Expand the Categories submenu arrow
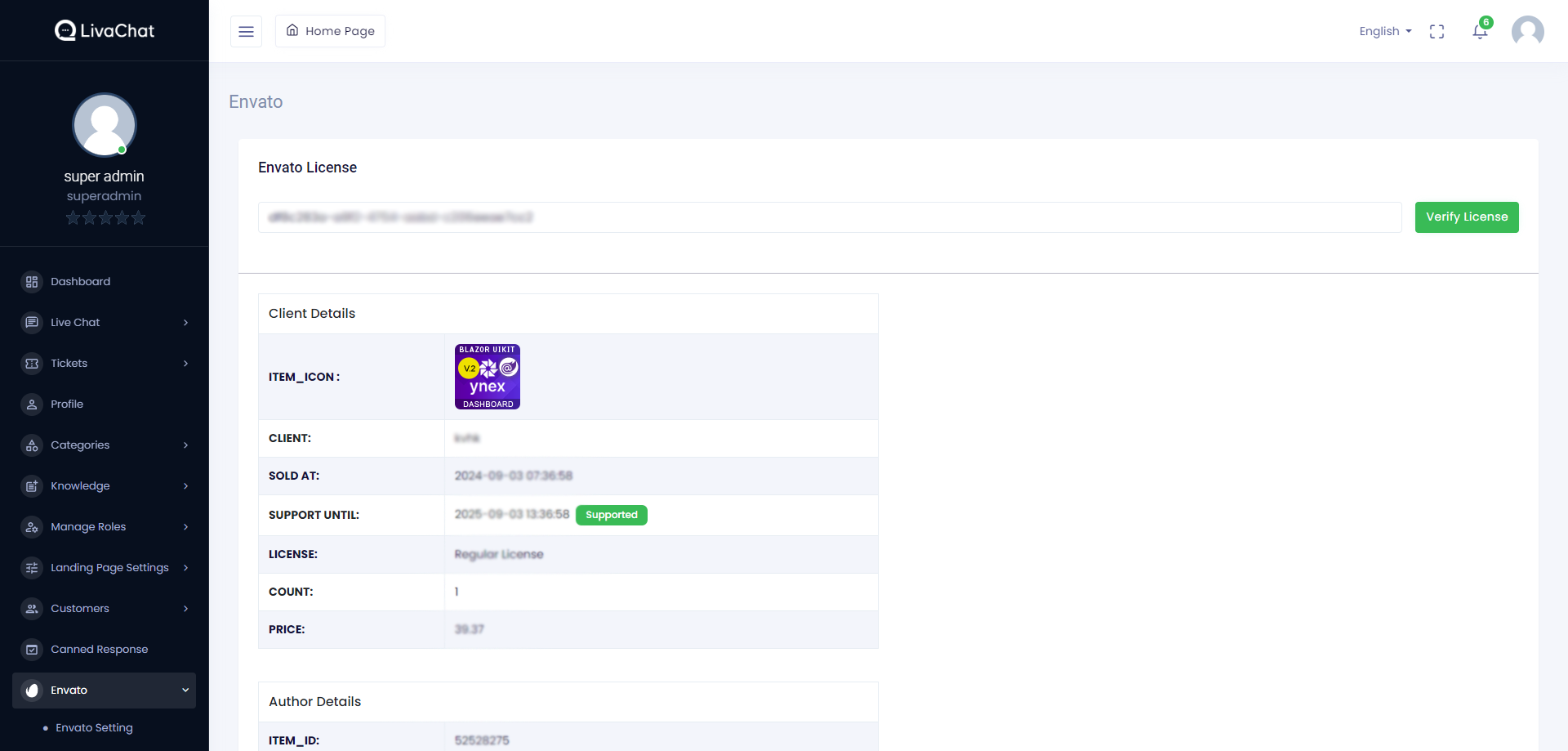 click(185, 445)
